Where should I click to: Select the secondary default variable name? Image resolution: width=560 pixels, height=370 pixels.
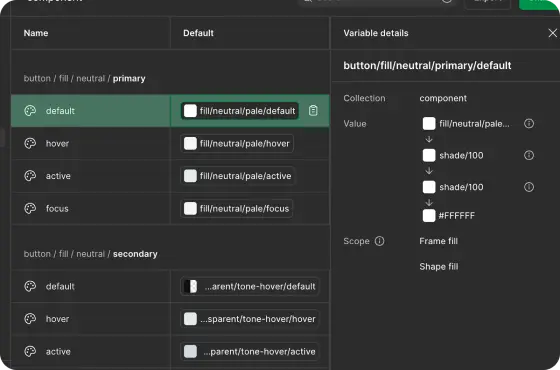click(60, 286)
